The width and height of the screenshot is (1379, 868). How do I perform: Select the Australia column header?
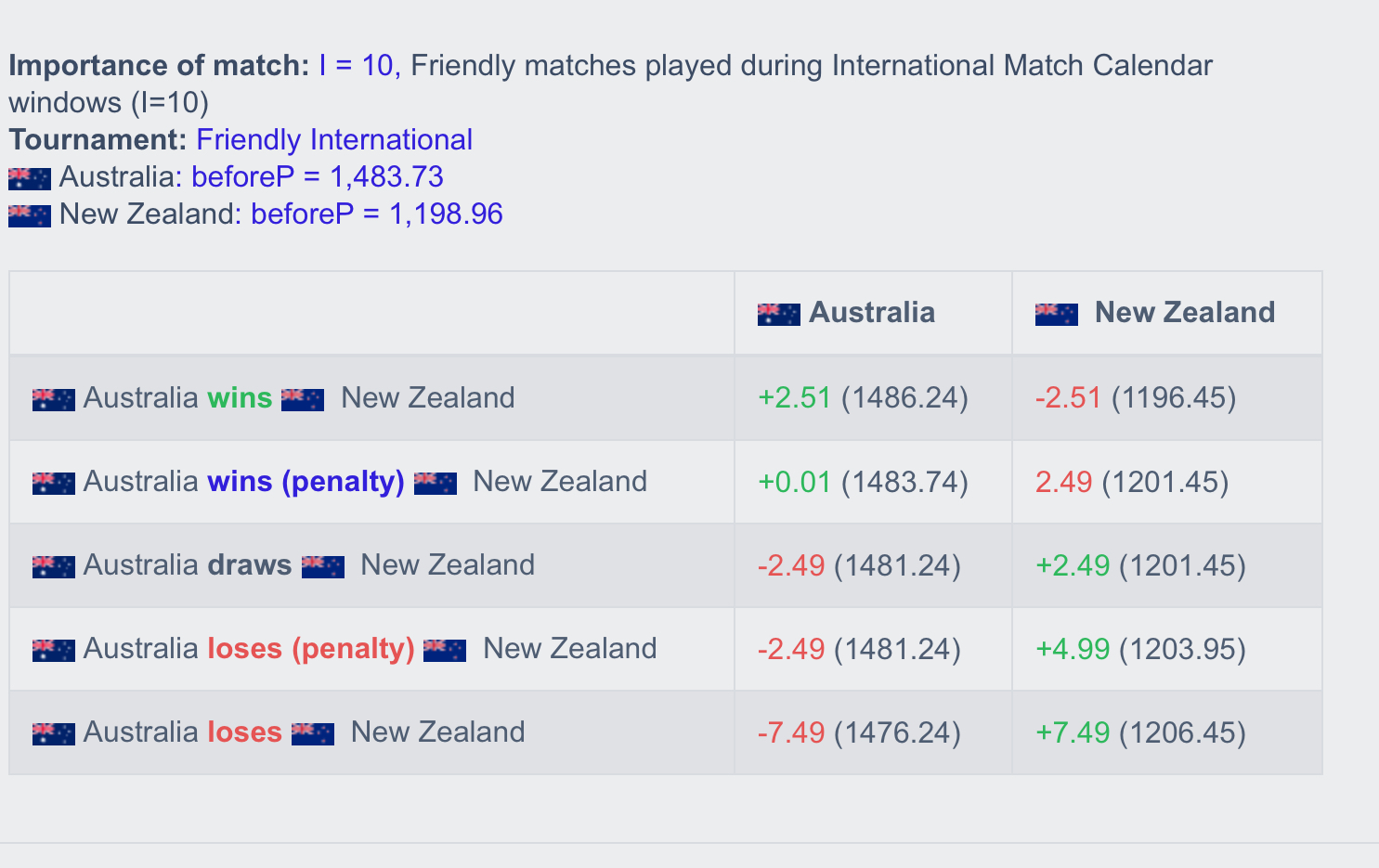click(x=873, y=313)
